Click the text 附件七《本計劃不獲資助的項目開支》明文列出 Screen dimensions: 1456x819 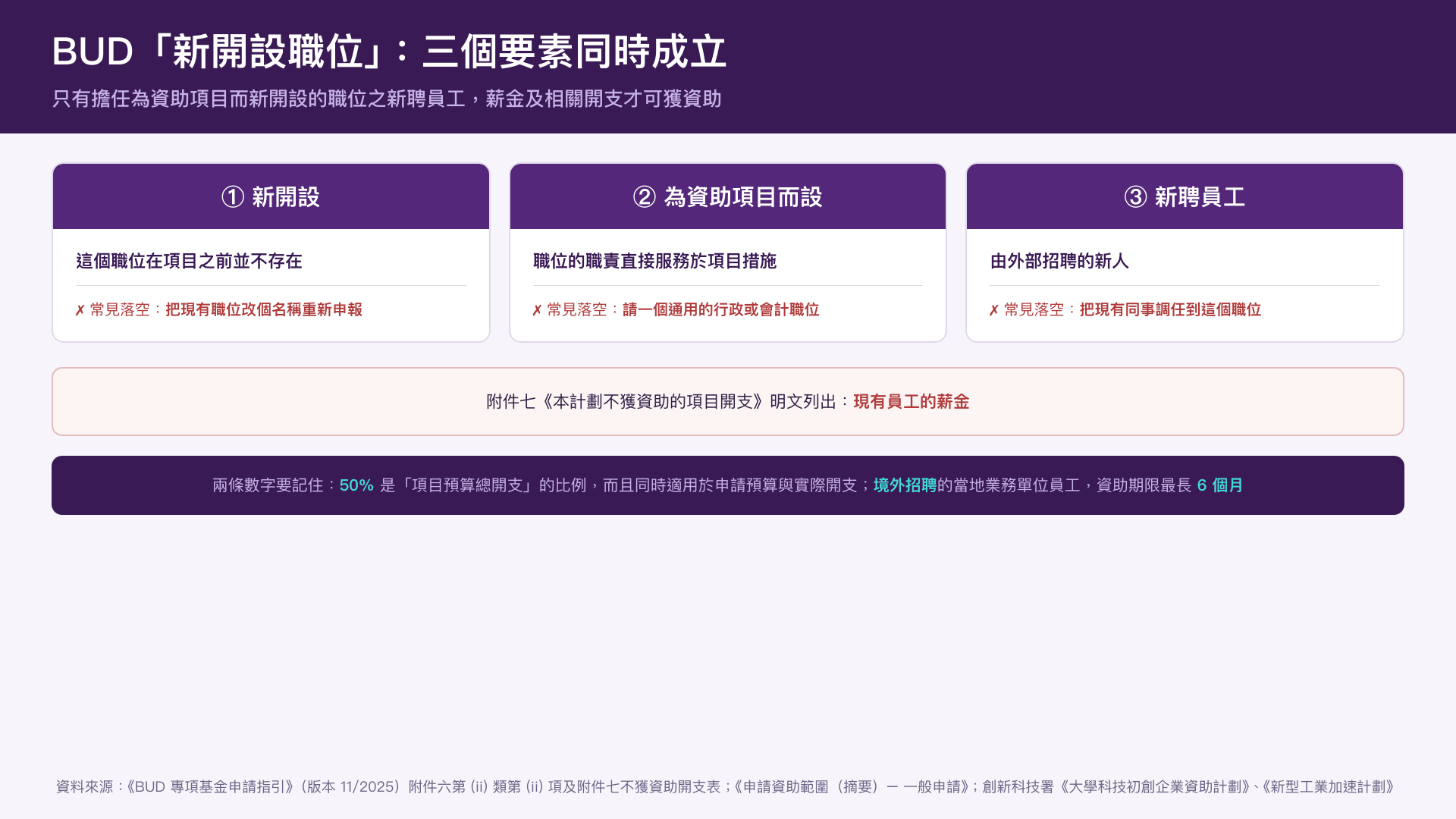click(661, 402)
